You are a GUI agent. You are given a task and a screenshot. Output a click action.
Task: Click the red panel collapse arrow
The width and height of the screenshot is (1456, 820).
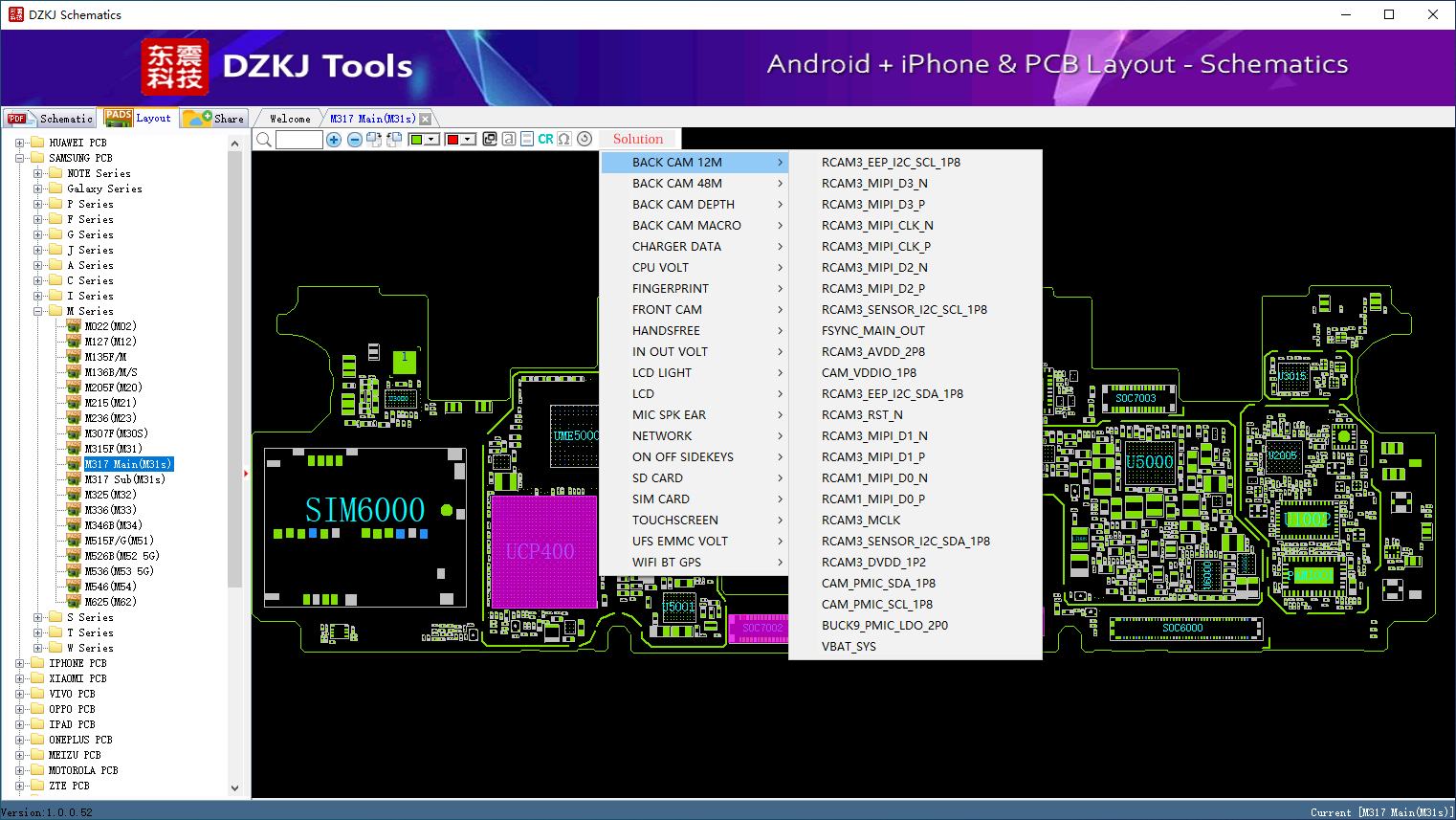(246, 473)
